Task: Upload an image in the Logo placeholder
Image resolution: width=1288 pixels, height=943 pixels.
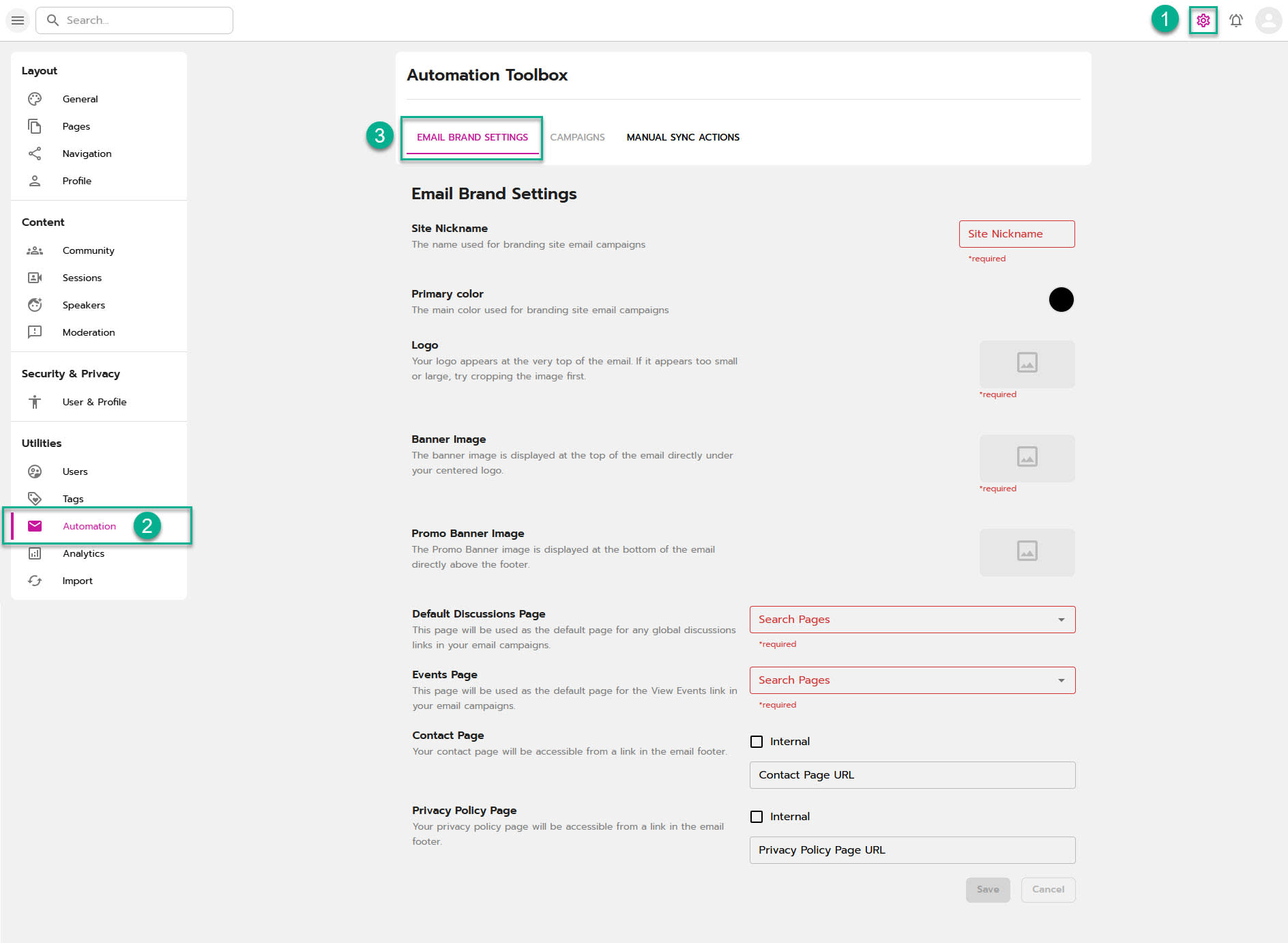Action: point(1027,364)
